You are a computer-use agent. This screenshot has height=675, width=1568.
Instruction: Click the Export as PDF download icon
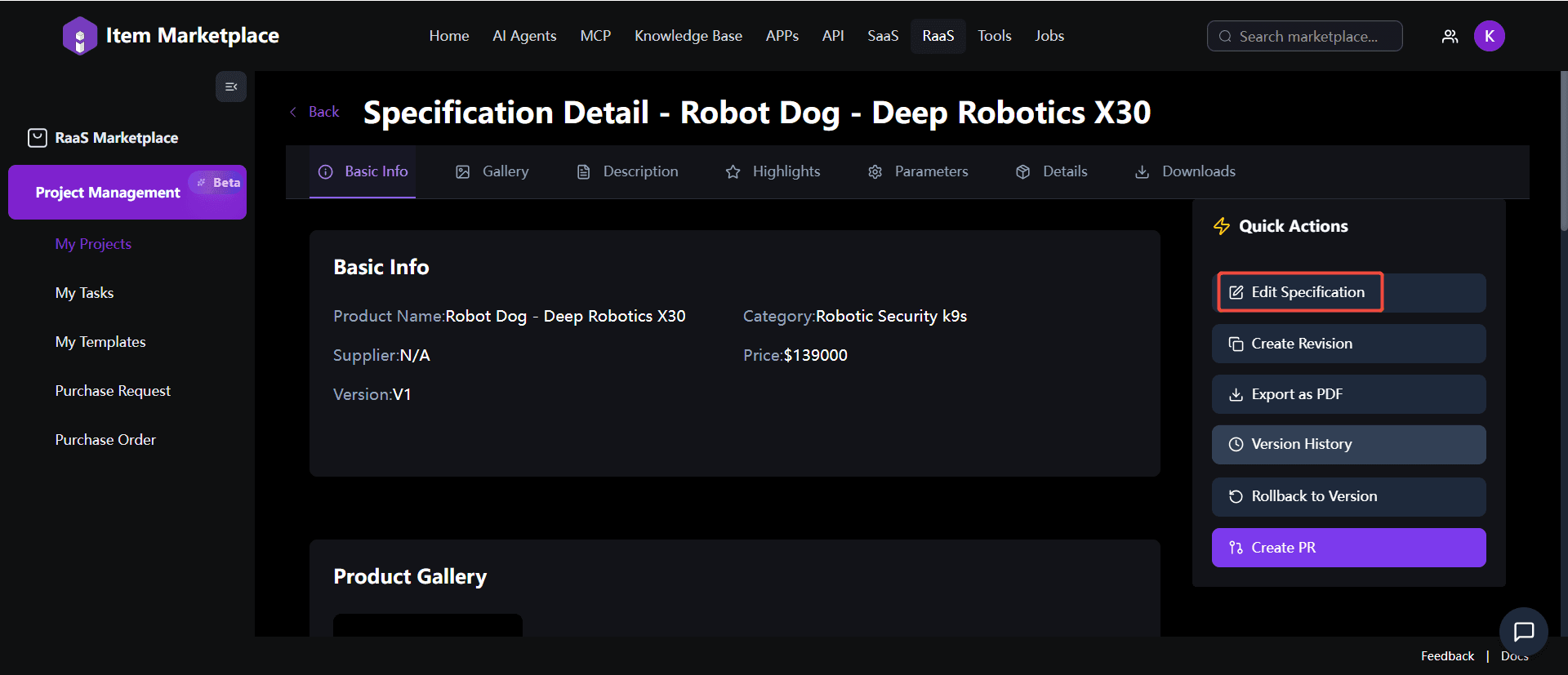point(1236,395)
